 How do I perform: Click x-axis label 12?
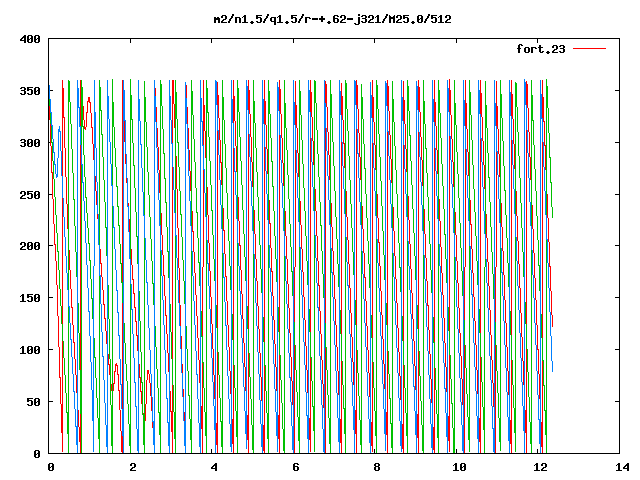540,467
